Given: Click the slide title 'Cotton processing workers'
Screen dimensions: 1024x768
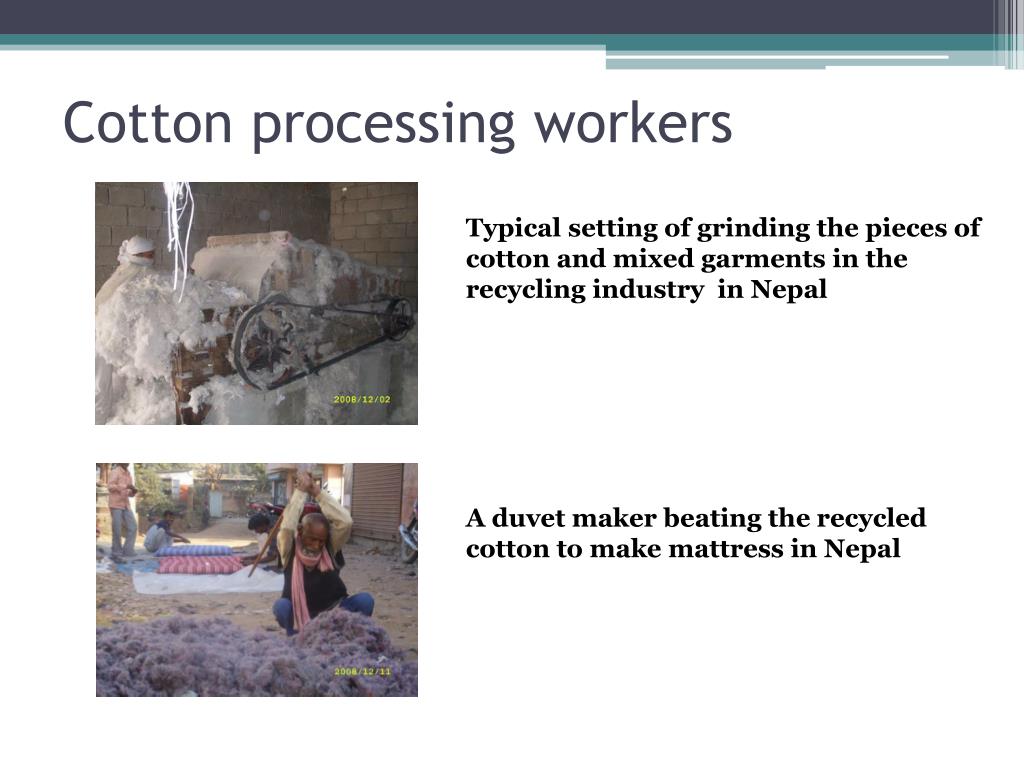Looking at the screenshot, I should click(x=397, y=125).
